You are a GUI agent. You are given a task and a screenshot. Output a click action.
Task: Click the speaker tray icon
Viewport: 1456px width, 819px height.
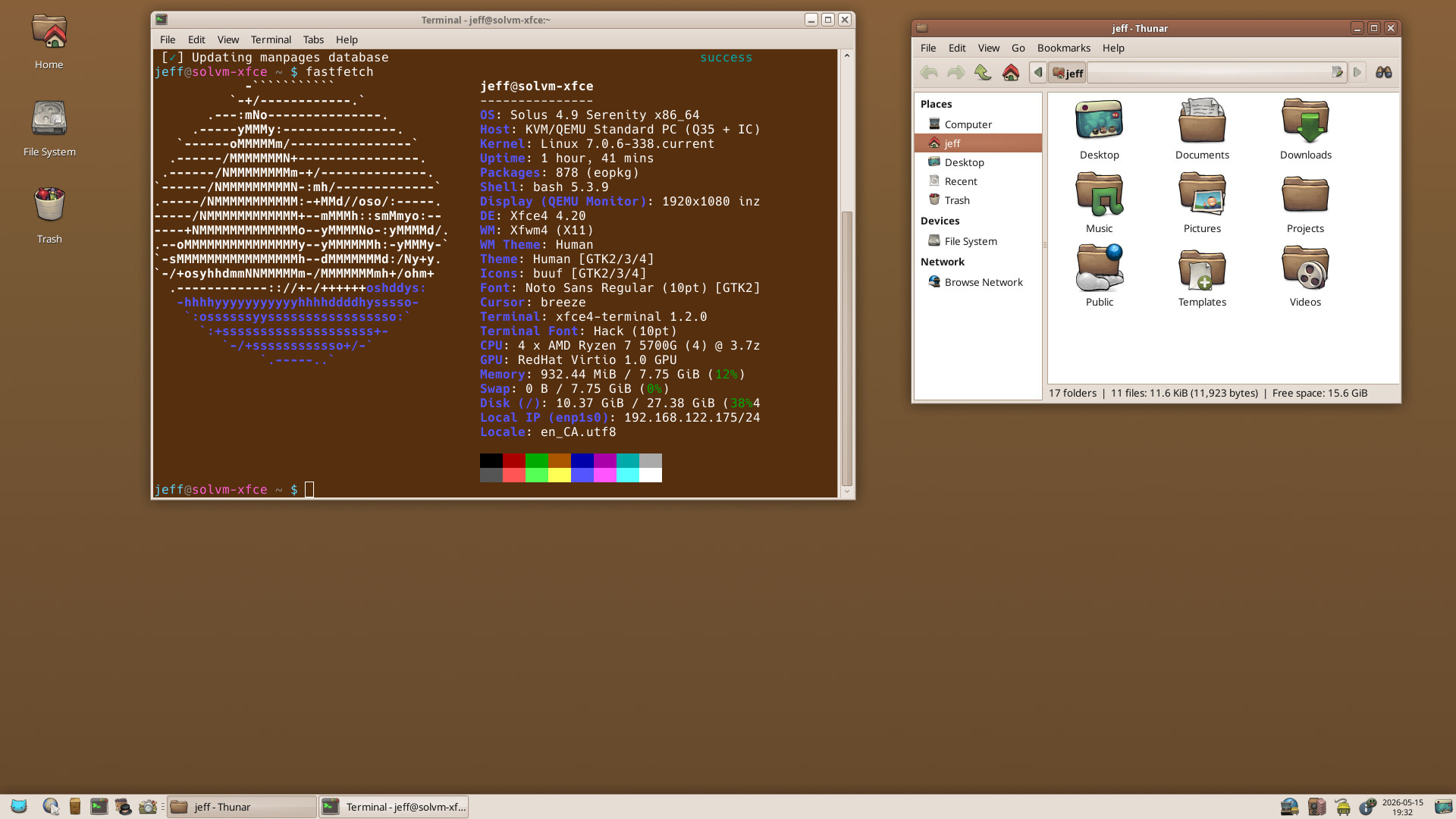coord(1316,807)
